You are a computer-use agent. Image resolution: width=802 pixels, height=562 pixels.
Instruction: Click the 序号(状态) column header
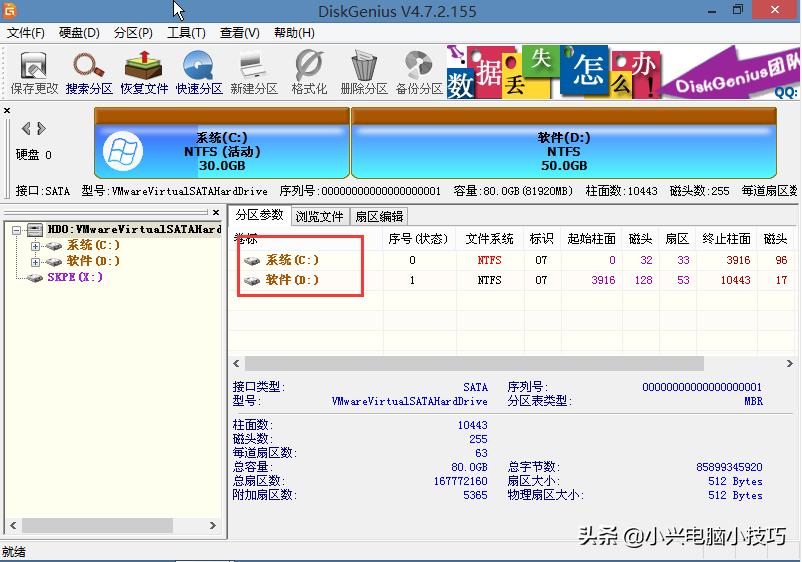point(418,239)
